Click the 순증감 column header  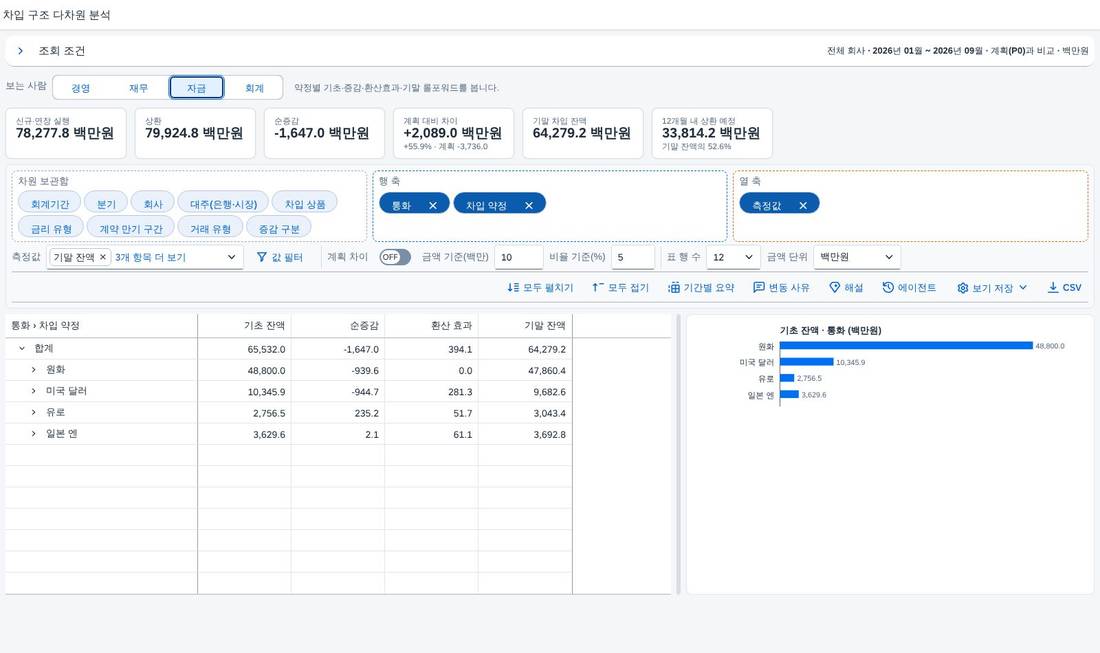[x=338, y=325]
